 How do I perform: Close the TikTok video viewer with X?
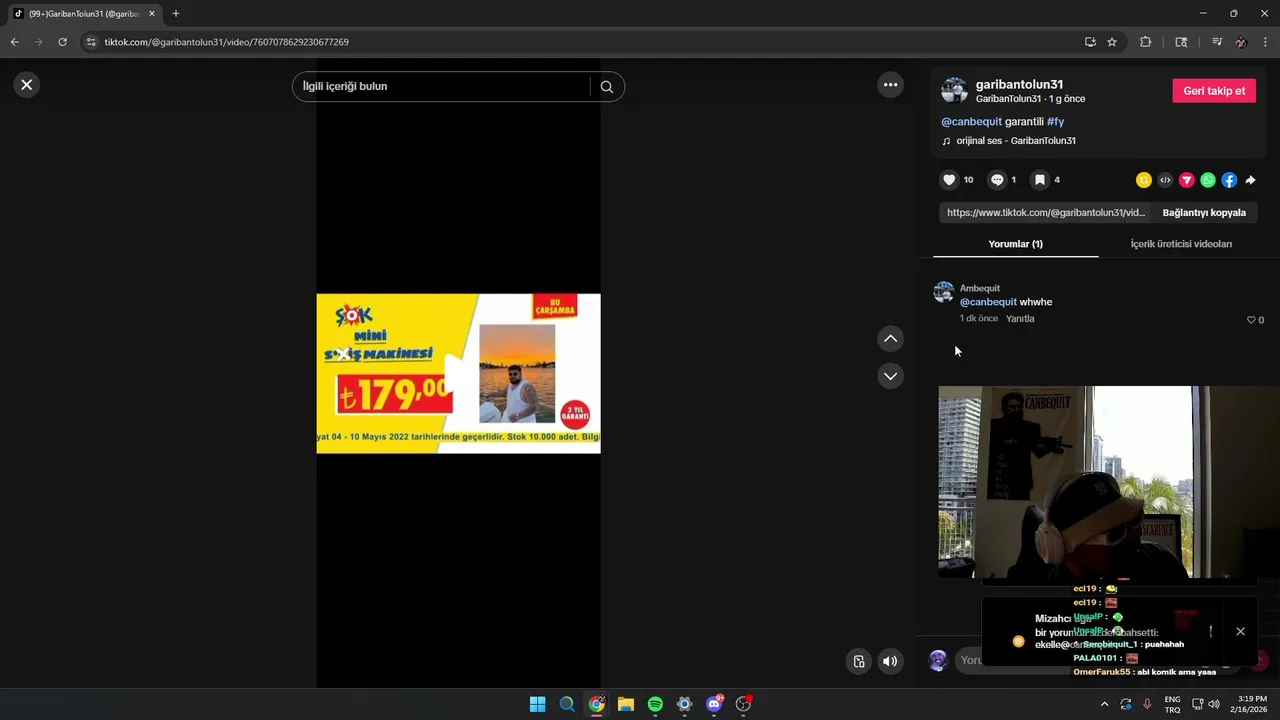(x=27, y=85)
